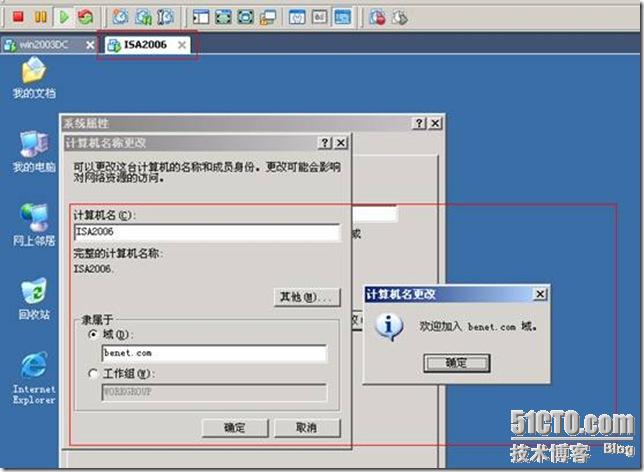Open Network Neighborhood desktop icon
644x472 pixels.
pyautogui.click(x=34, y=224)
